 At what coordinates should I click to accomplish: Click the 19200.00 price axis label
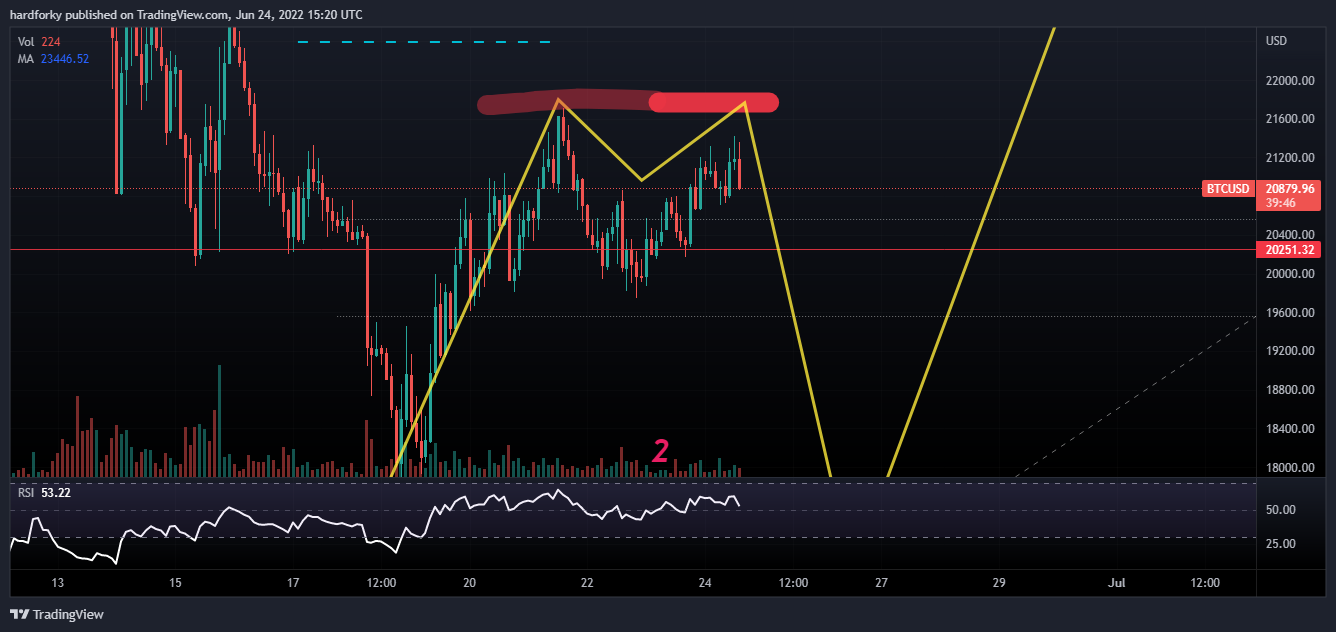(x=1291, y=351)
